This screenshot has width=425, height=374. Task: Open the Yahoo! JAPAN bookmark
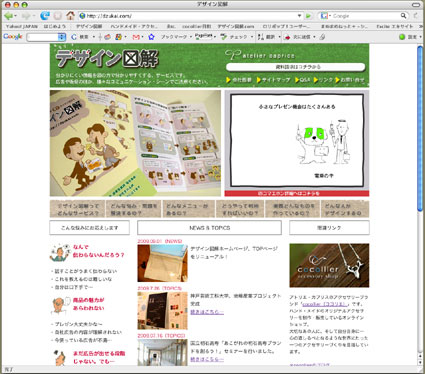click(21, 26)
